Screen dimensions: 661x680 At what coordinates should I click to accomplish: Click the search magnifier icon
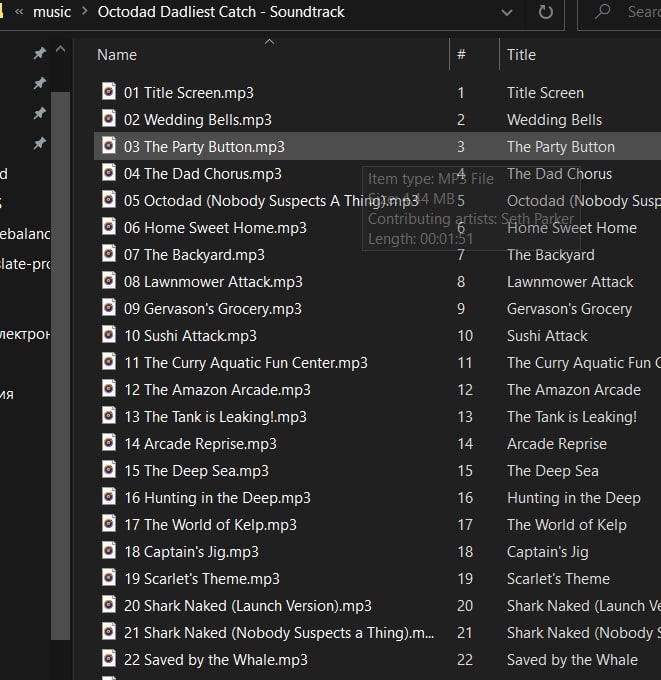tap(602, 11)
